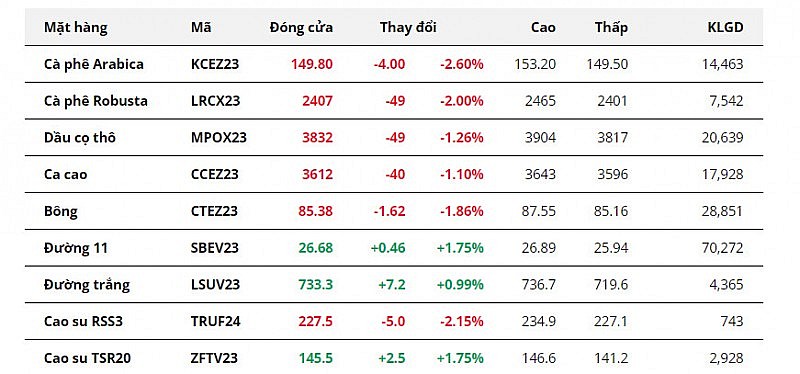800x374 pixels.
Task: Select the Bông commodity row
Action: [394, 211]
